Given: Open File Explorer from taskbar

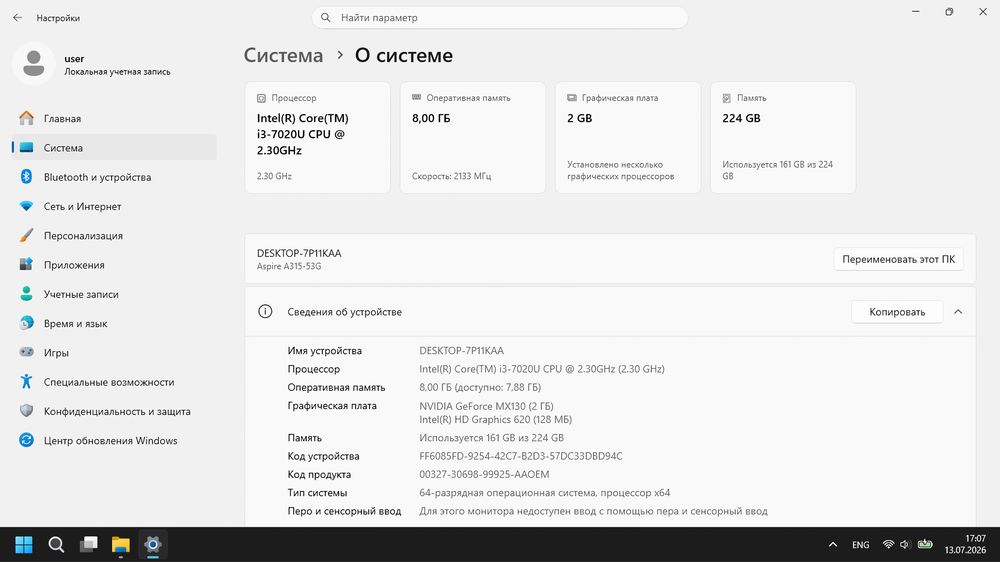Looking at the screenshot, I should (x=121, y=544).
